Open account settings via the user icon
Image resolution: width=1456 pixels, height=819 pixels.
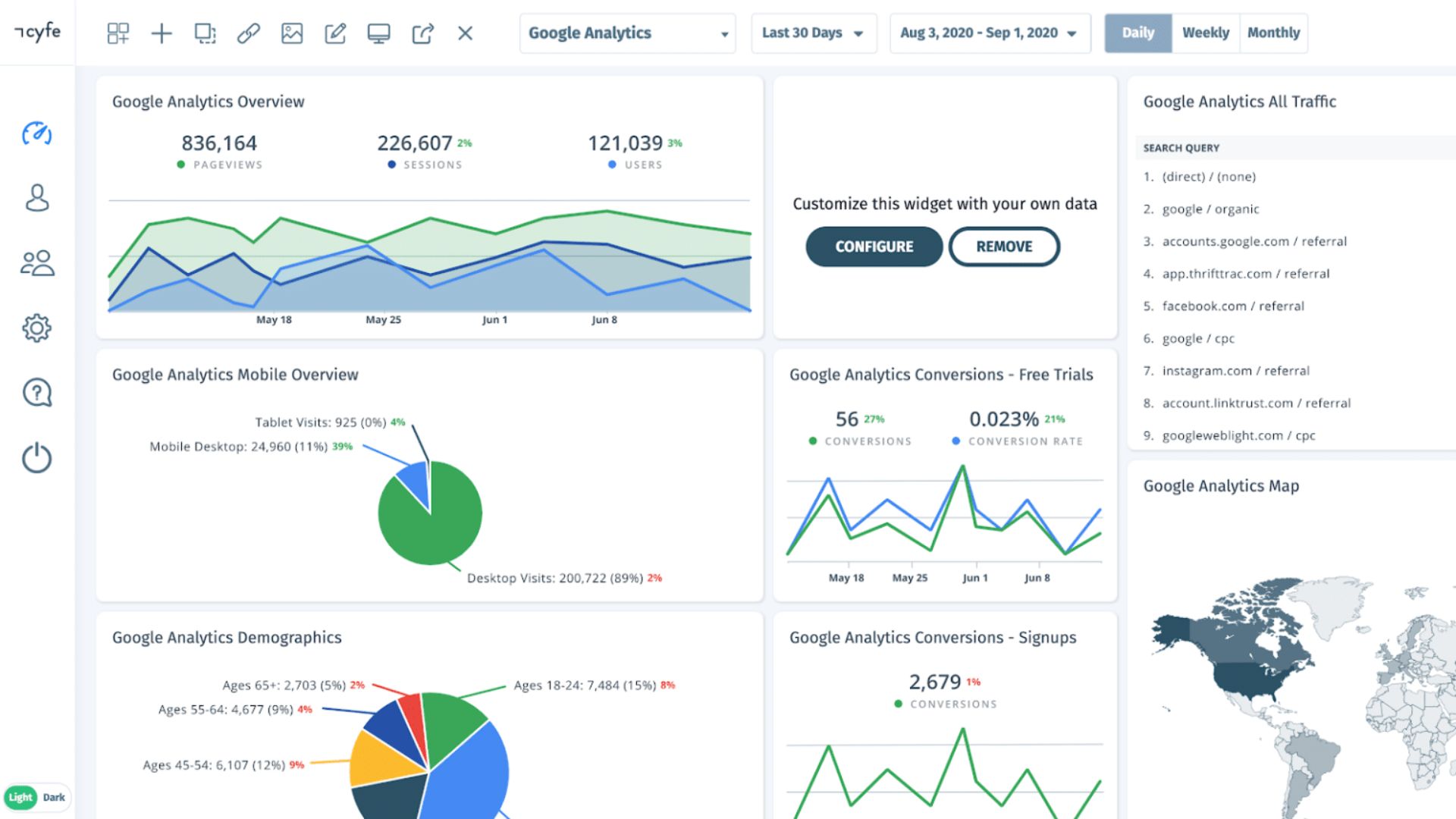36,199
